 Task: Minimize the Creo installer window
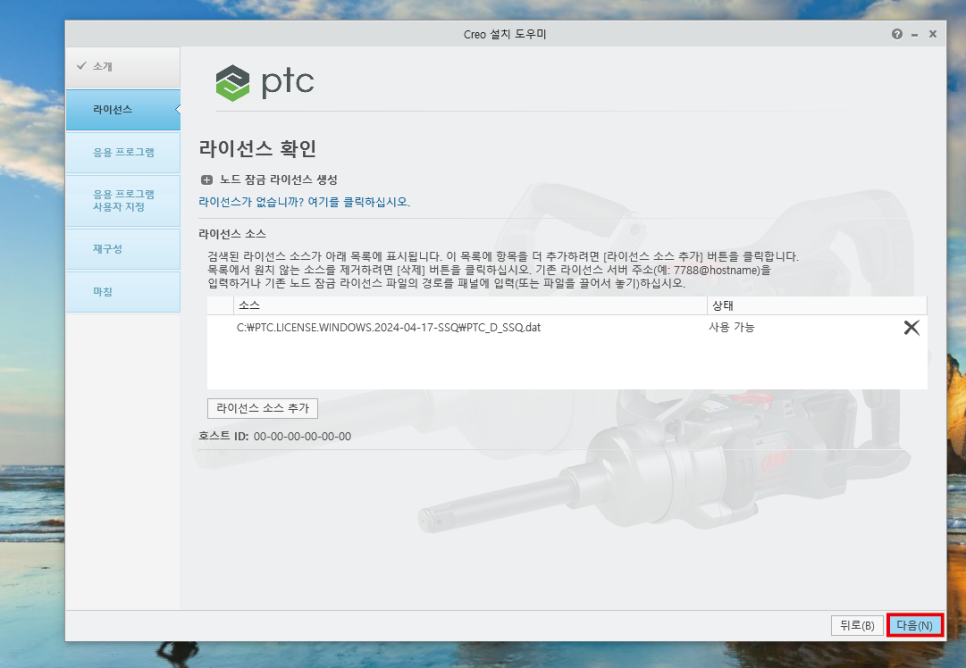click(914, 35)
